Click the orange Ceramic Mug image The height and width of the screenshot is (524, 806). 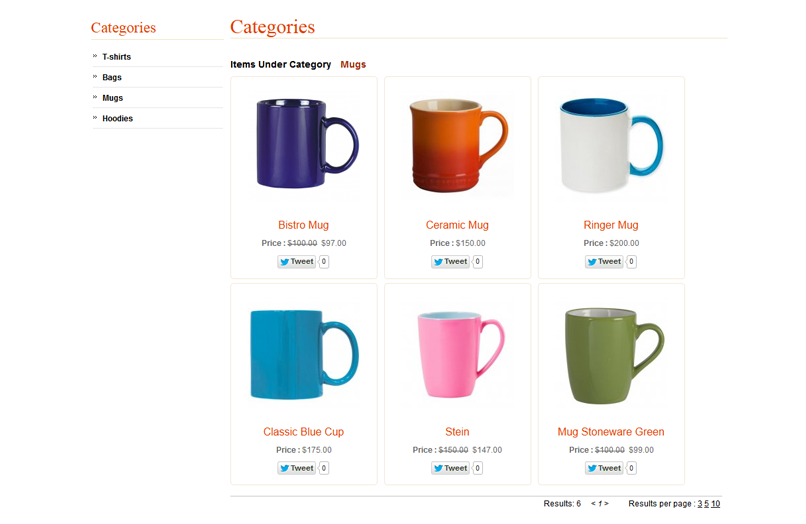point(457,145)
